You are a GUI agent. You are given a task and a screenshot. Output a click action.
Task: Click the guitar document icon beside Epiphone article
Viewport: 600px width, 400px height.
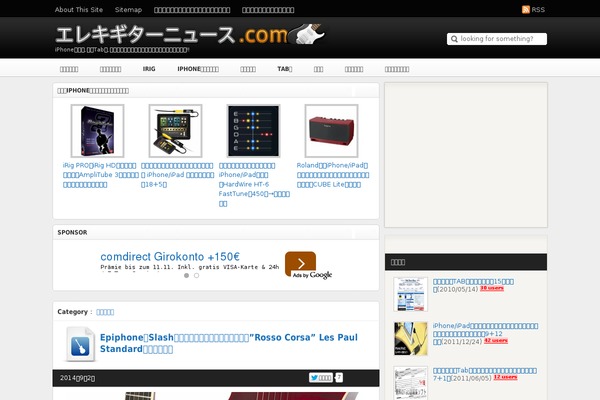pos(80,344)
